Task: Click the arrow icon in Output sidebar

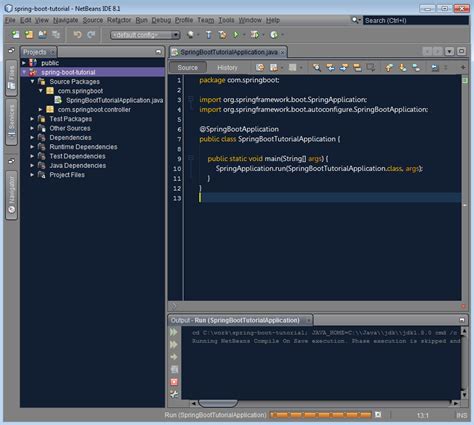Action: (x=174, y=357)
